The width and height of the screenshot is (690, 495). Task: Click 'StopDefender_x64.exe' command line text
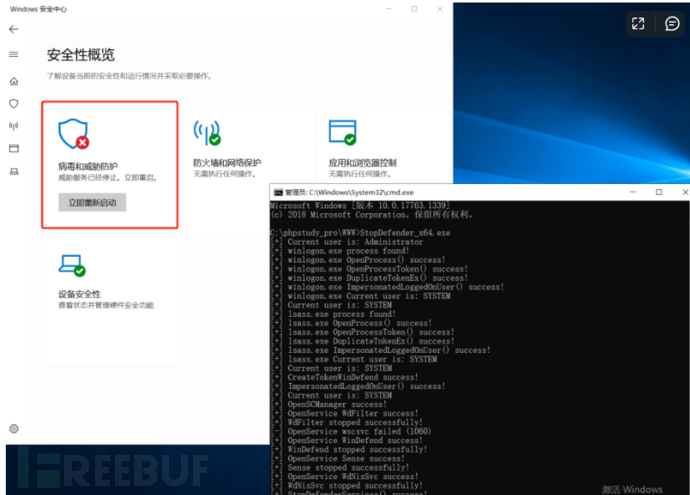point(404,233)
